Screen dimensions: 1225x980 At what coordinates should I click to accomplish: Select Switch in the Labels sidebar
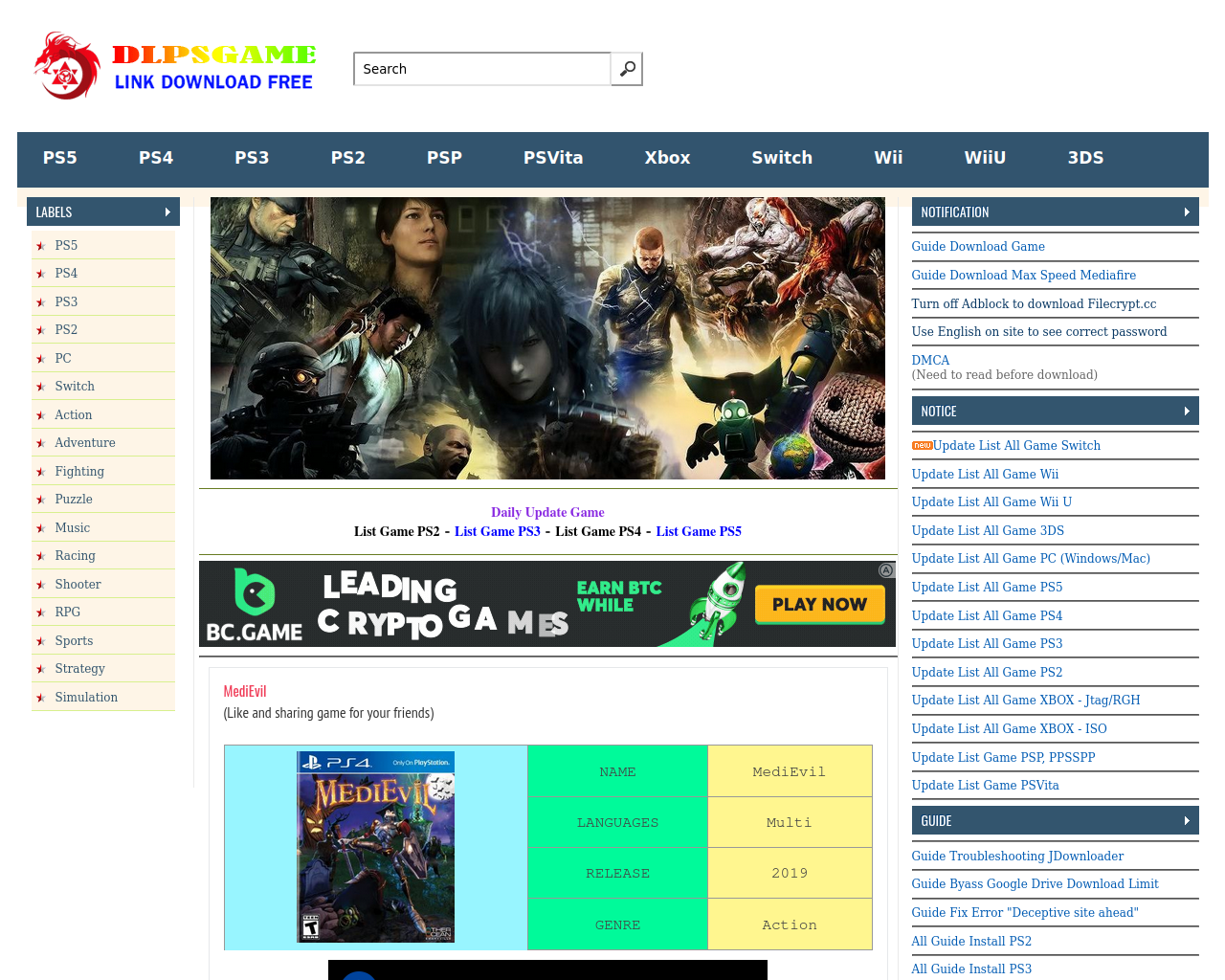point(75,387)
